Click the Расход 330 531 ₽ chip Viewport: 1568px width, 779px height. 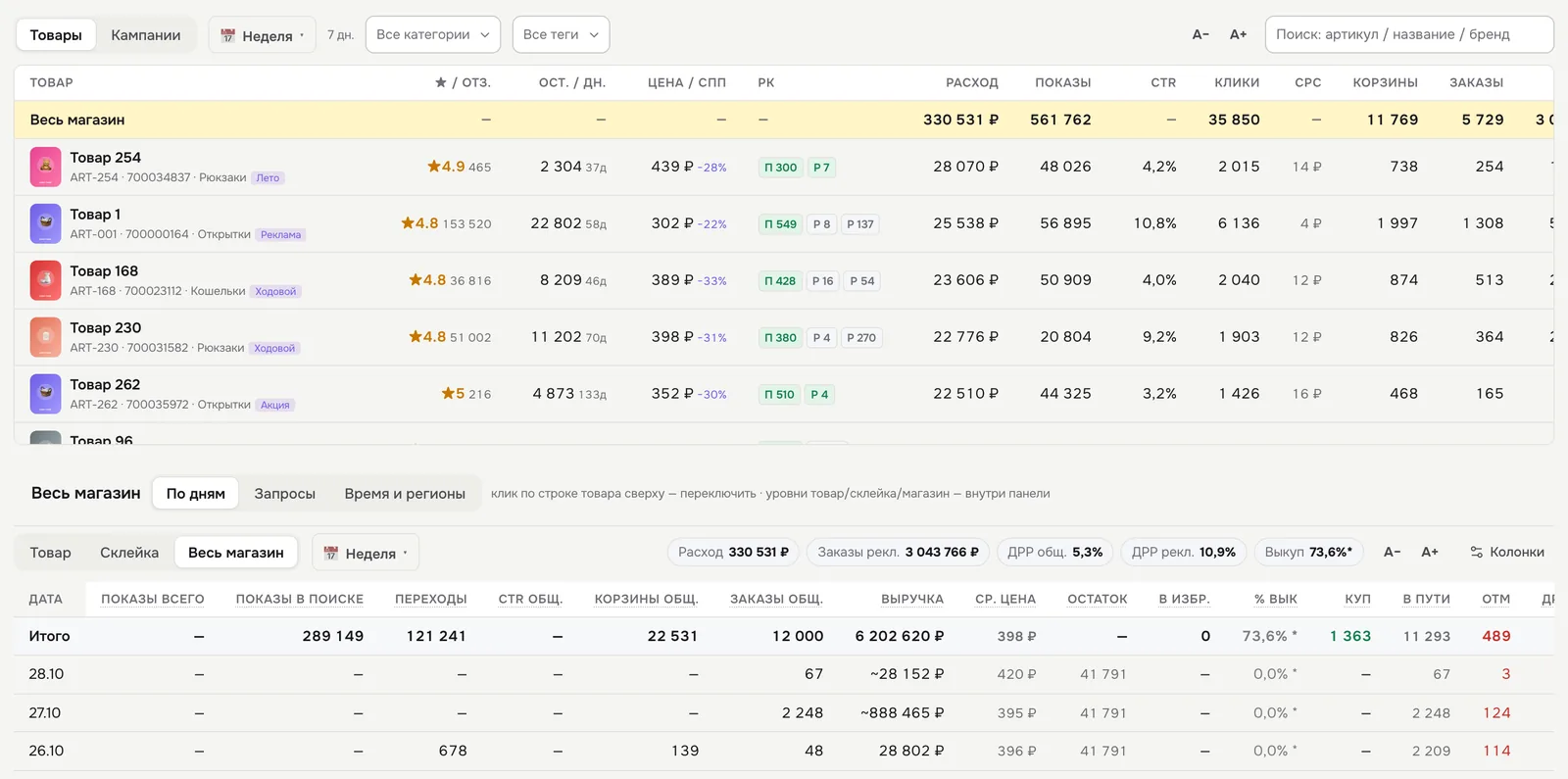[733, 553]
